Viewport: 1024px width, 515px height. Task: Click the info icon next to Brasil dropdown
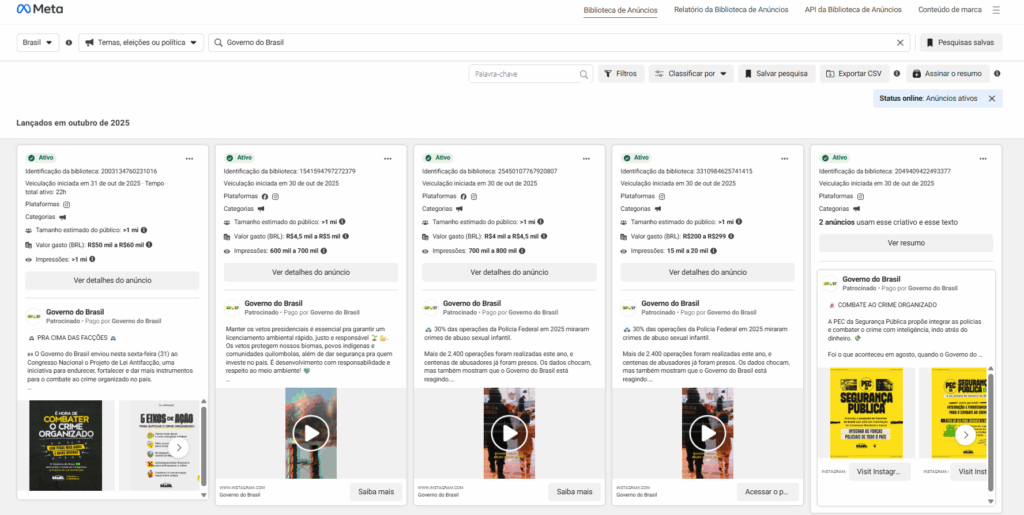(69, 43)
